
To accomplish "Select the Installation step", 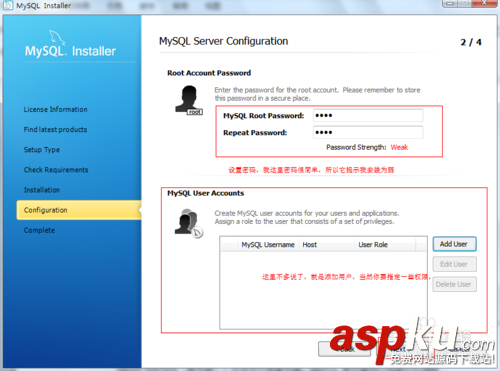I will (42, 190).
